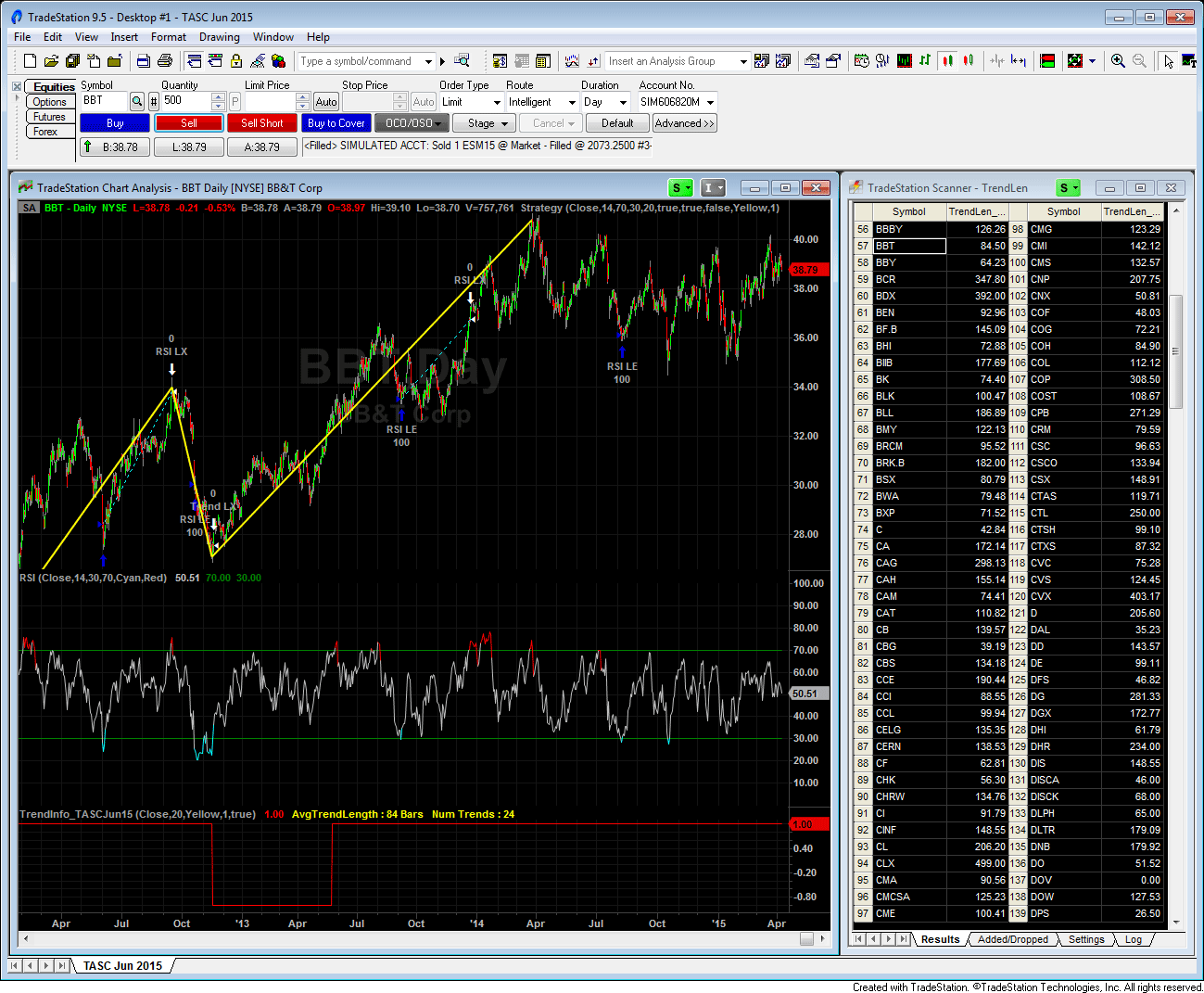
Task: Open the Insert menu
Action: click(x=124, y=37)
